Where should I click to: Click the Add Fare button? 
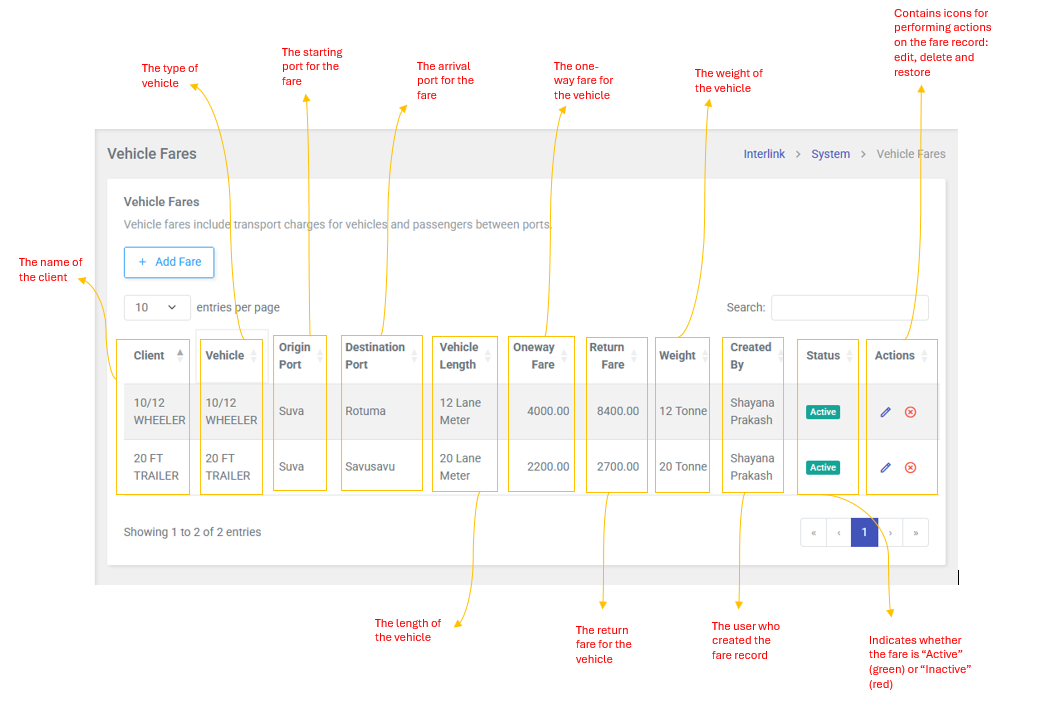pos(169,262)
